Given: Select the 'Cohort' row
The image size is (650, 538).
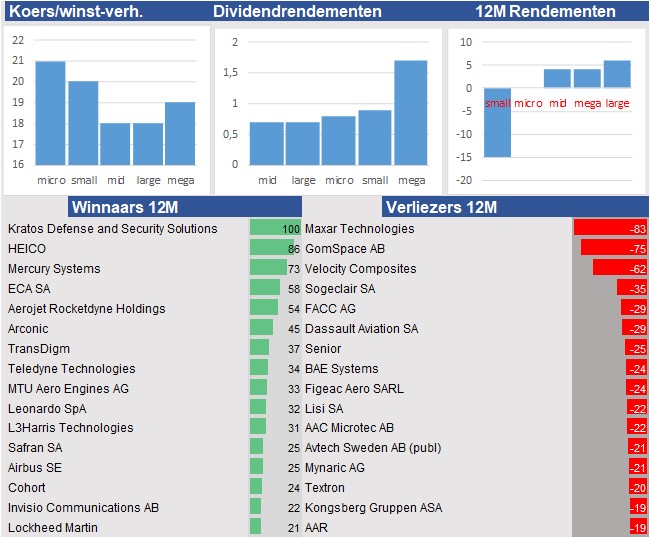Looking at the screenshot, I should tap(27, 487).
